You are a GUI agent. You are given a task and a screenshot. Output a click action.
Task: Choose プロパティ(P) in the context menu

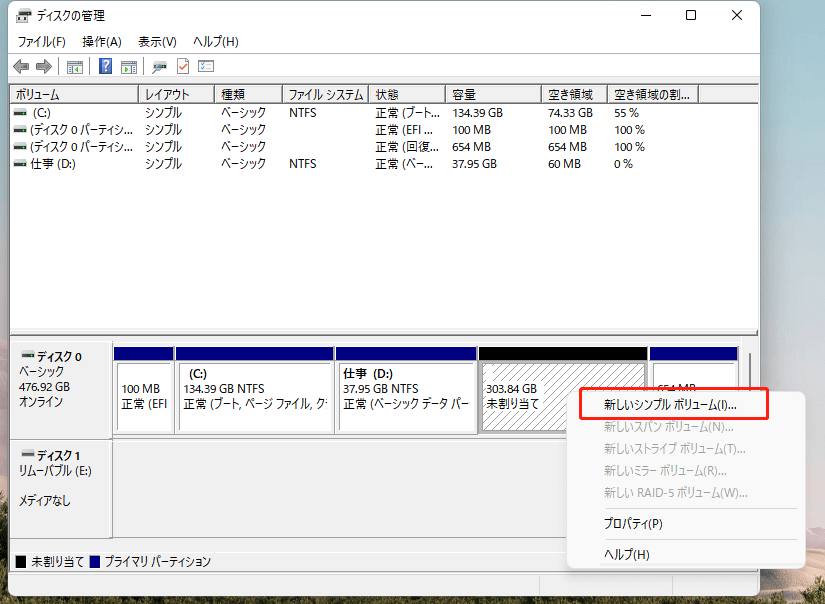coord(633,523)
